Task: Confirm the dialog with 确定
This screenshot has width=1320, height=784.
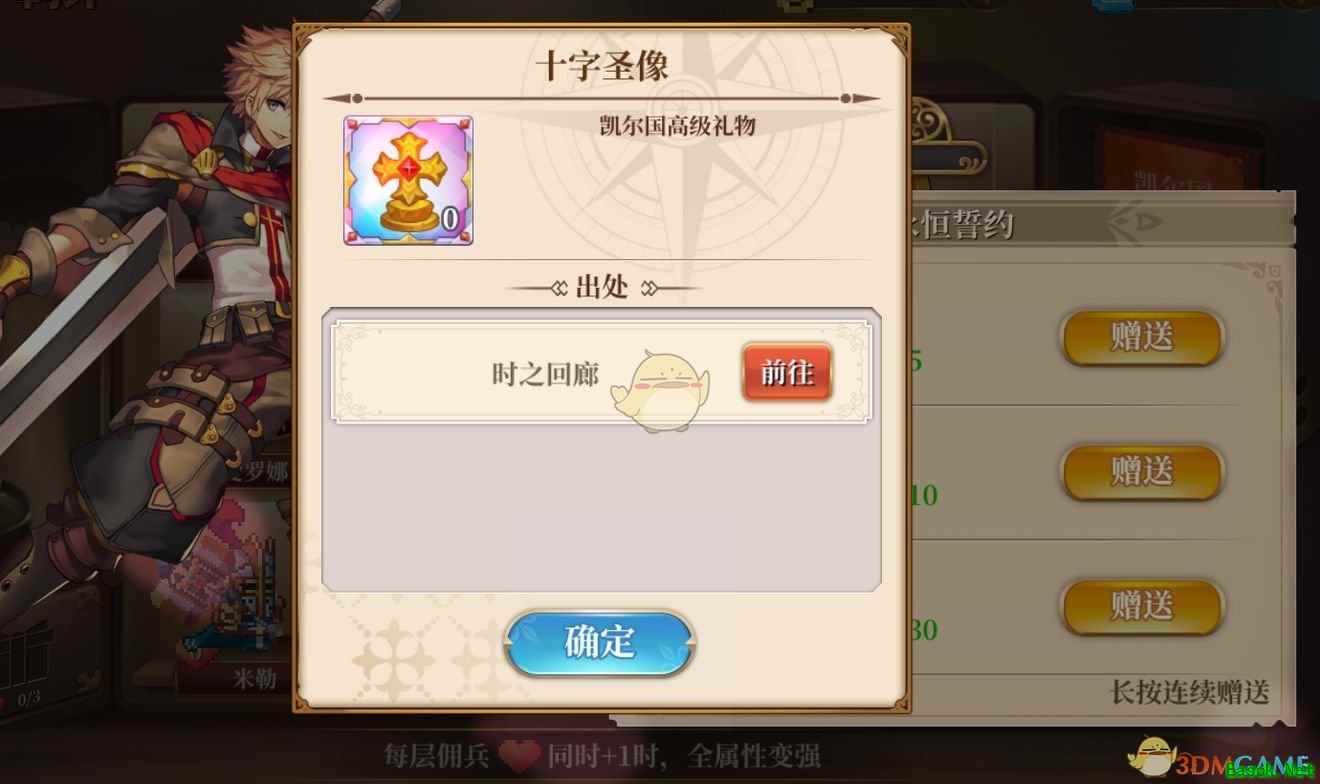Action: click(600, 643)
